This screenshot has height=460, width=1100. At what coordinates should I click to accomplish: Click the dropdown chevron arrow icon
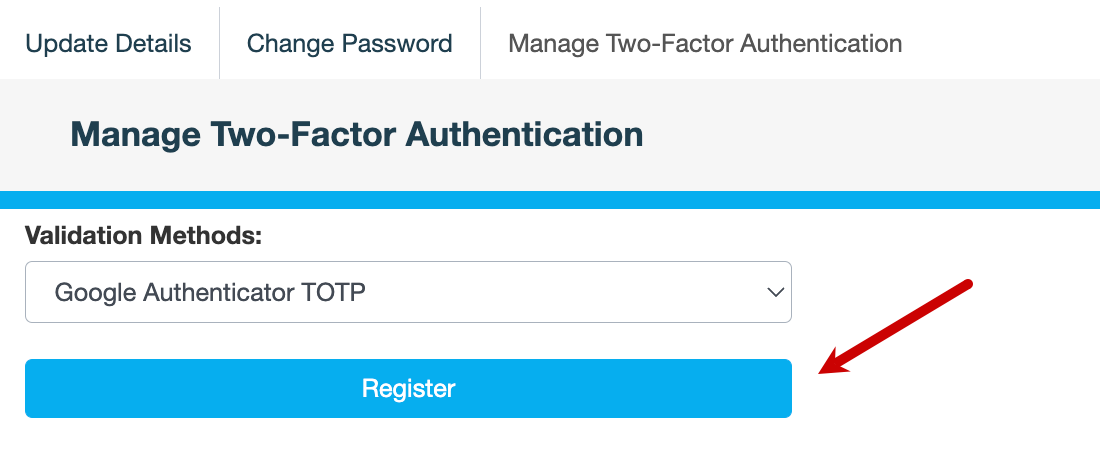coord(774,292)
